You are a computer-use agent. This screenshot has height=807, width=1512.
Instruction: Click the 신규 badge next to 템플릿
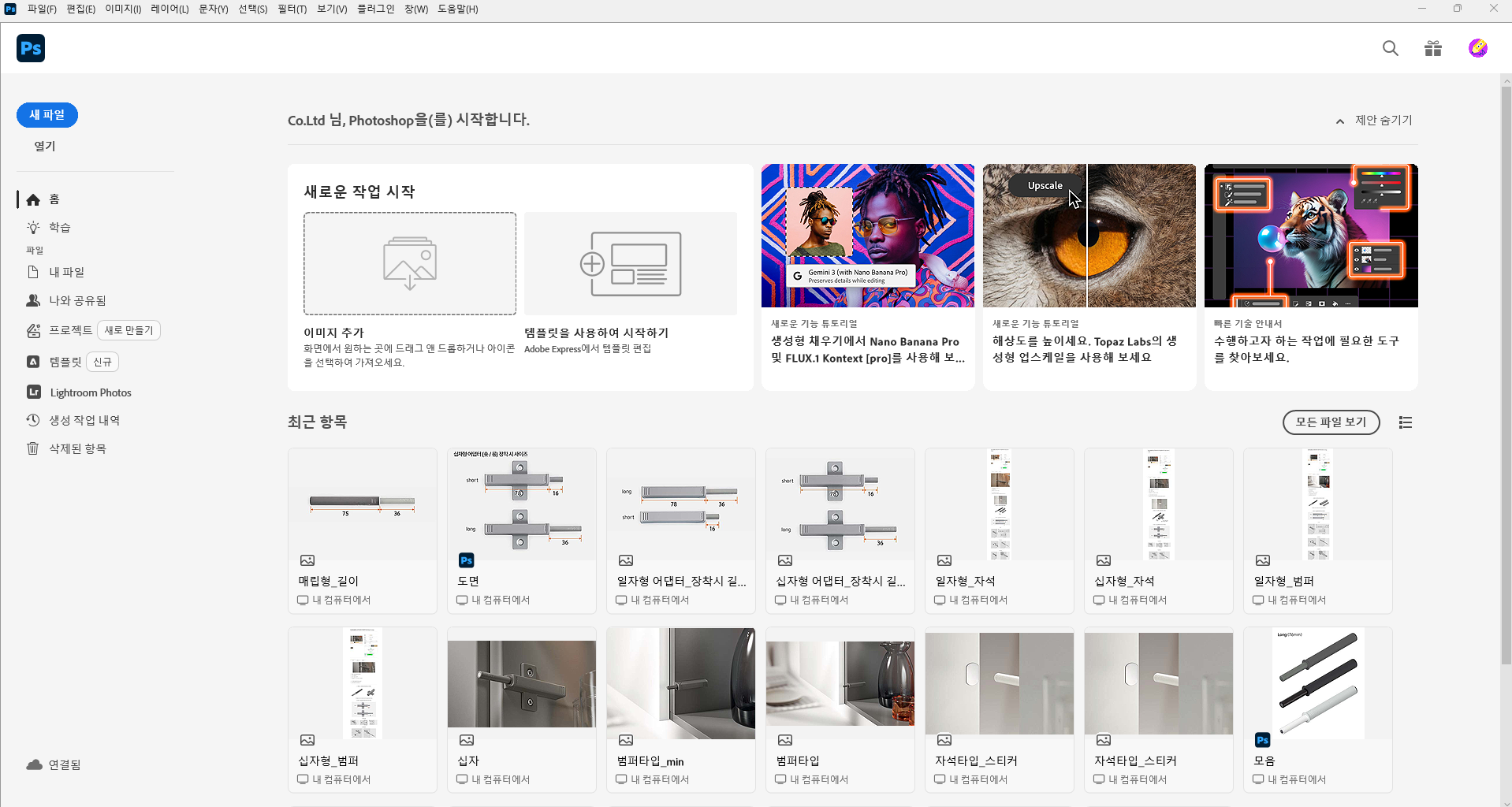(x=102, y=362)
